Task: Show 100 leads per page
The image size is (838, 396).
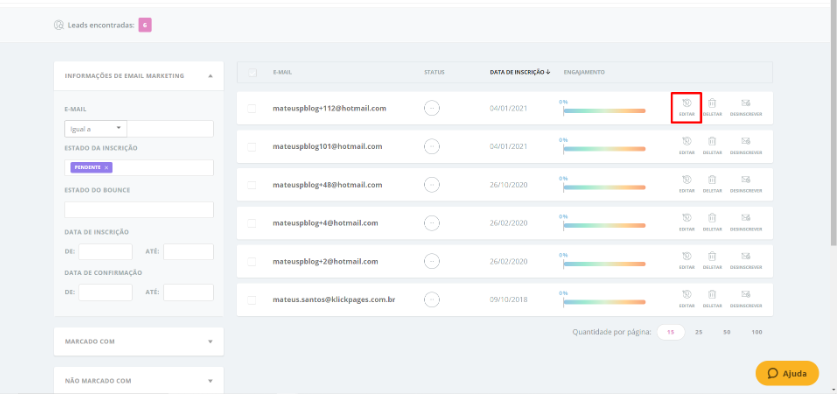Action: (x=757, y=332)
